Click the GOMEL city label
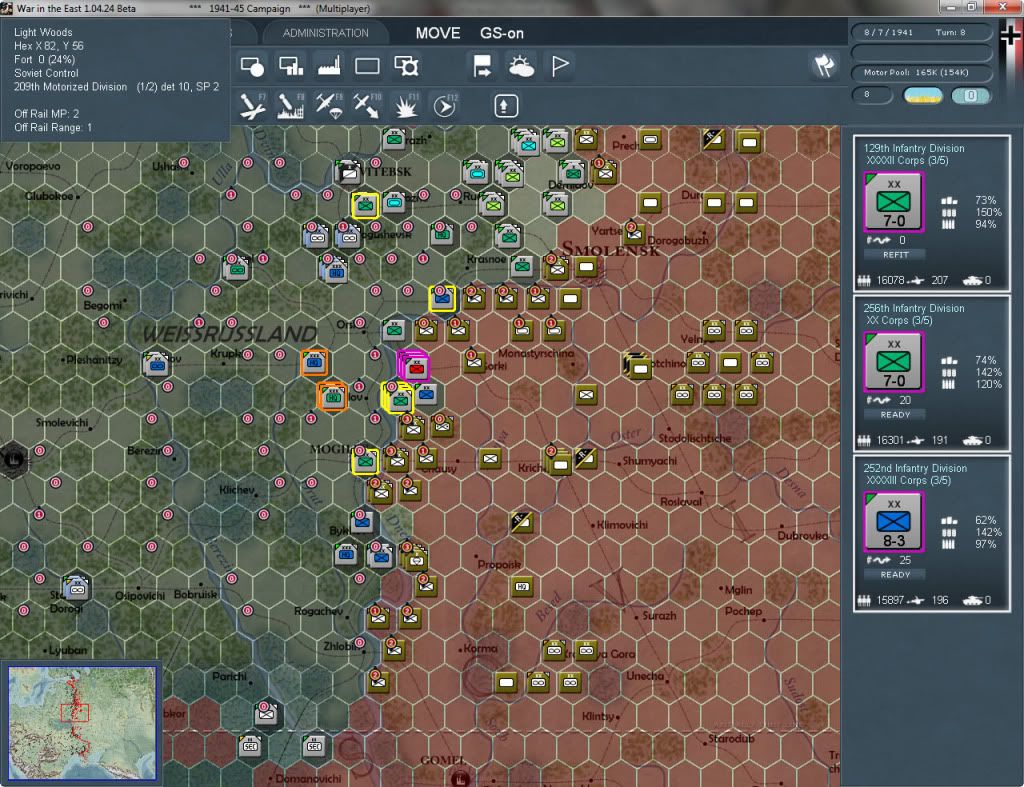The width and height of the screenshot is (1024, 787). [x=443, y=760]
